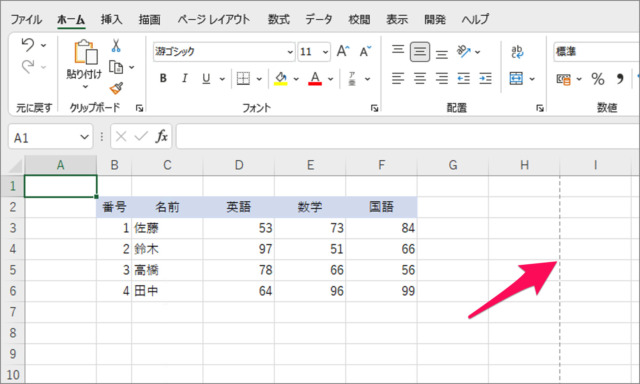Select cell with value 99
Screen dimensions: 640x384
[x=381, y=291]
